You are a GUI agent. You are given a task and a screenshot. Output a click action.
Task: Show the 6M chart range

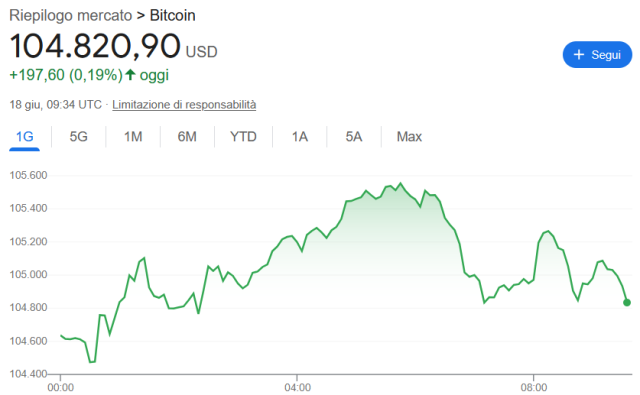187,136
